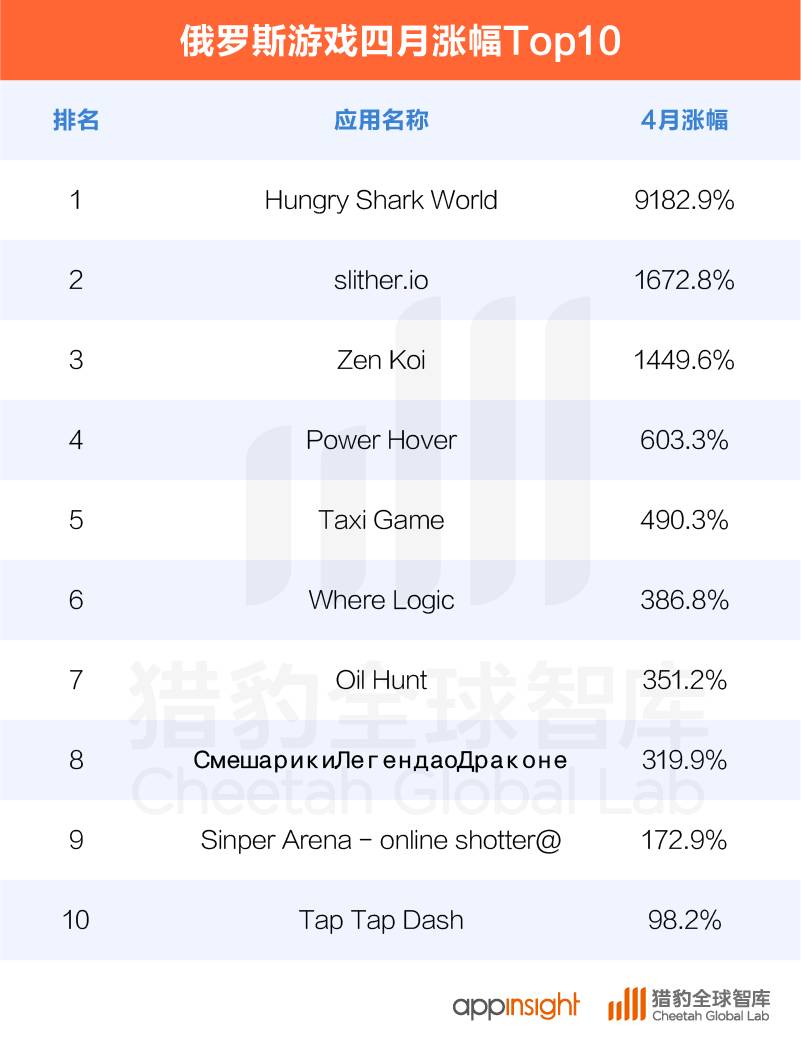Open the Power Hover row name

tap(381, 440)
